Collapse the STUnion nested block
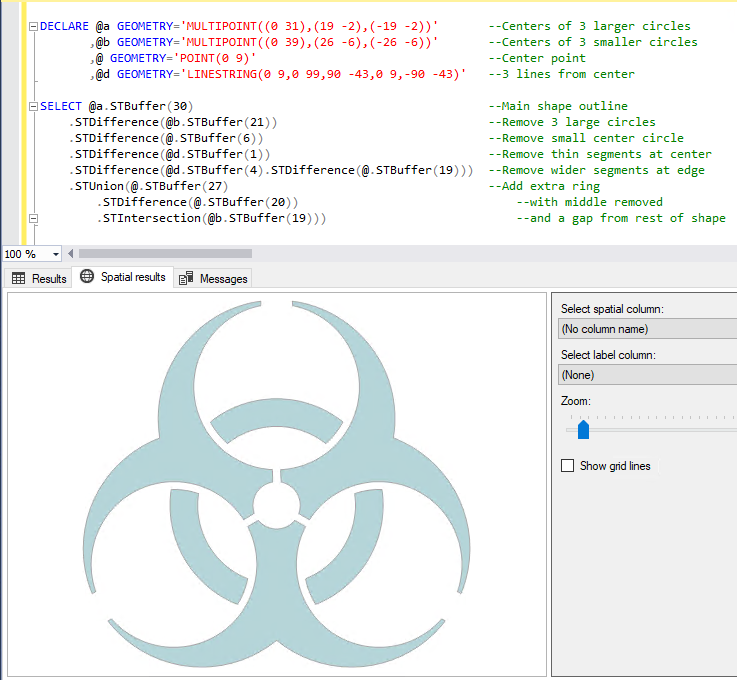Viewport: 737px width, 680px height. point(33,219)
